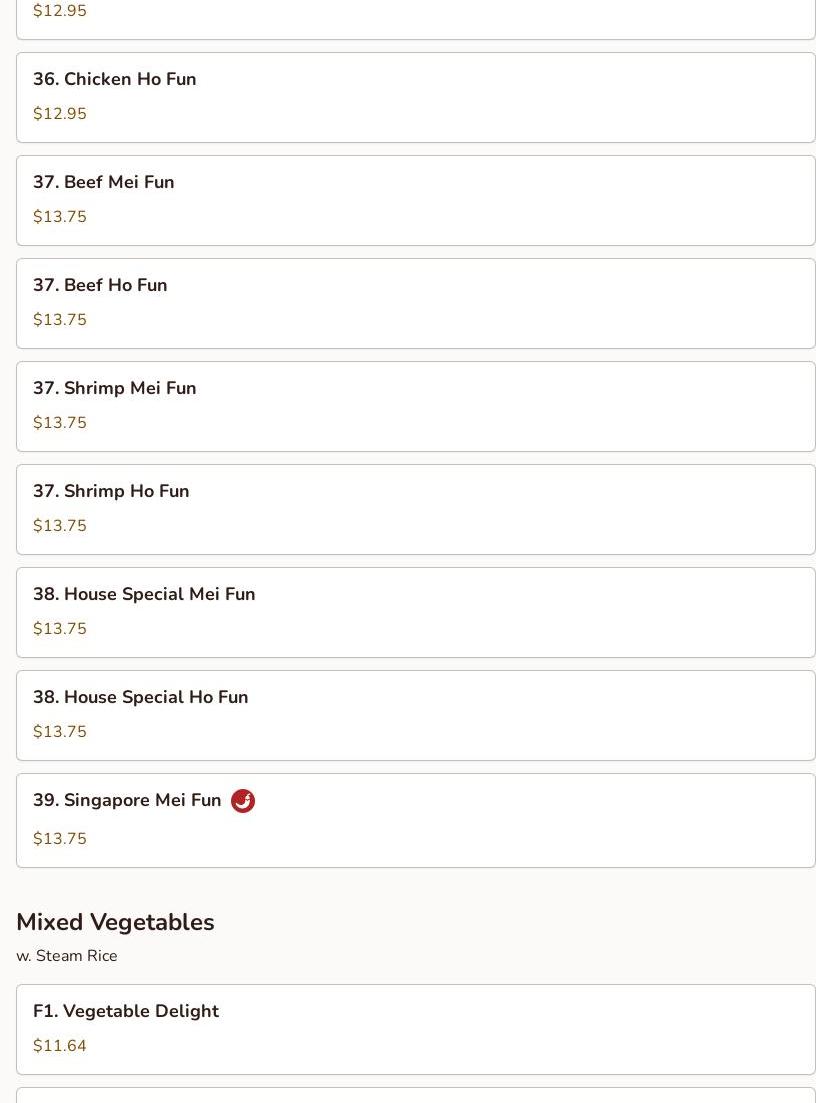Open the 36. Chicken Ho Fun item
The image size is (816, 1103).
pos(416,97)
